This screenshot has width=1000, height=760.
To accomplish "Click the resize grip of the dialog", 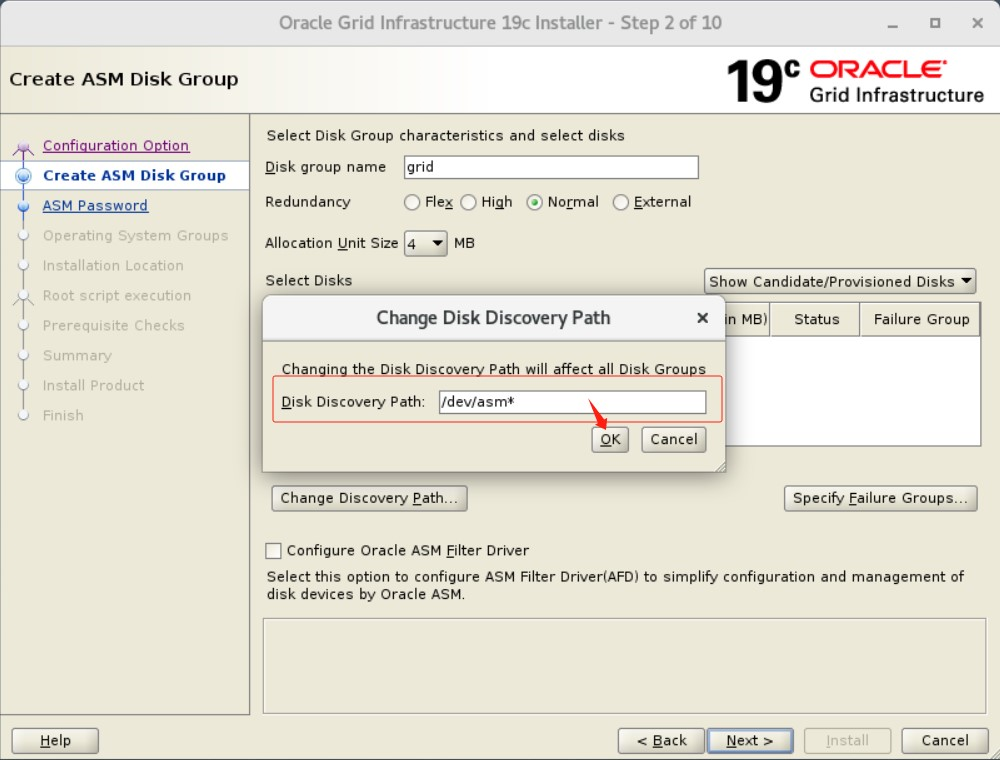I will (720, 467).
